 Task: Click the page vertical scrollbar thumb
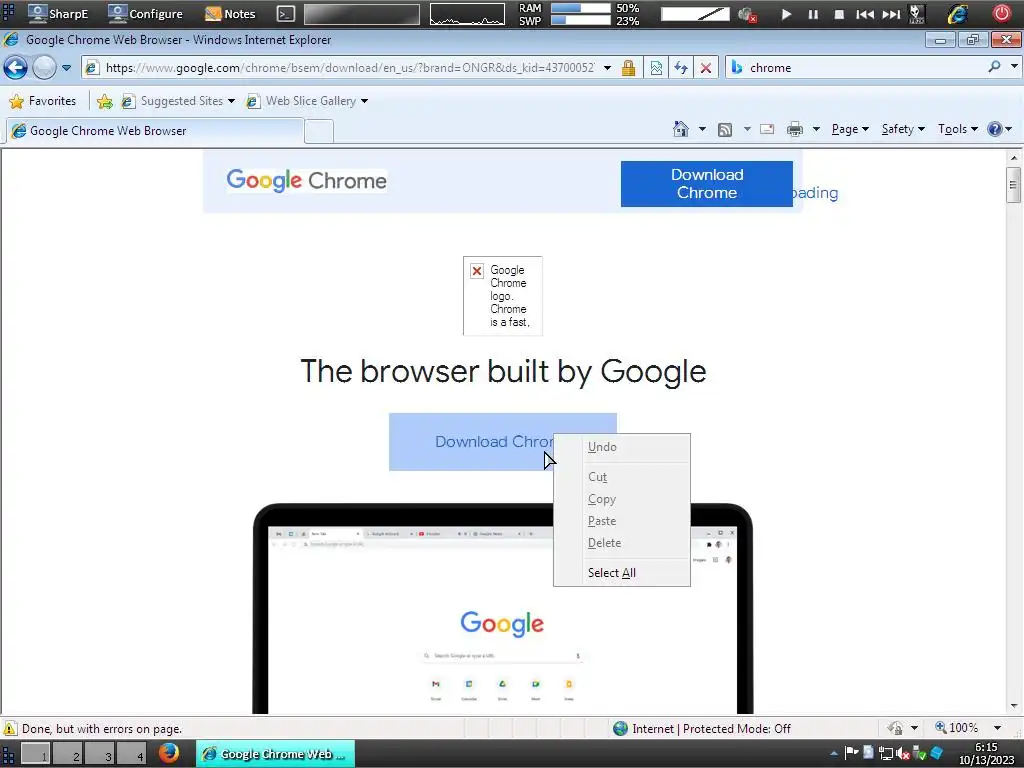click(x=1014, y=185)
